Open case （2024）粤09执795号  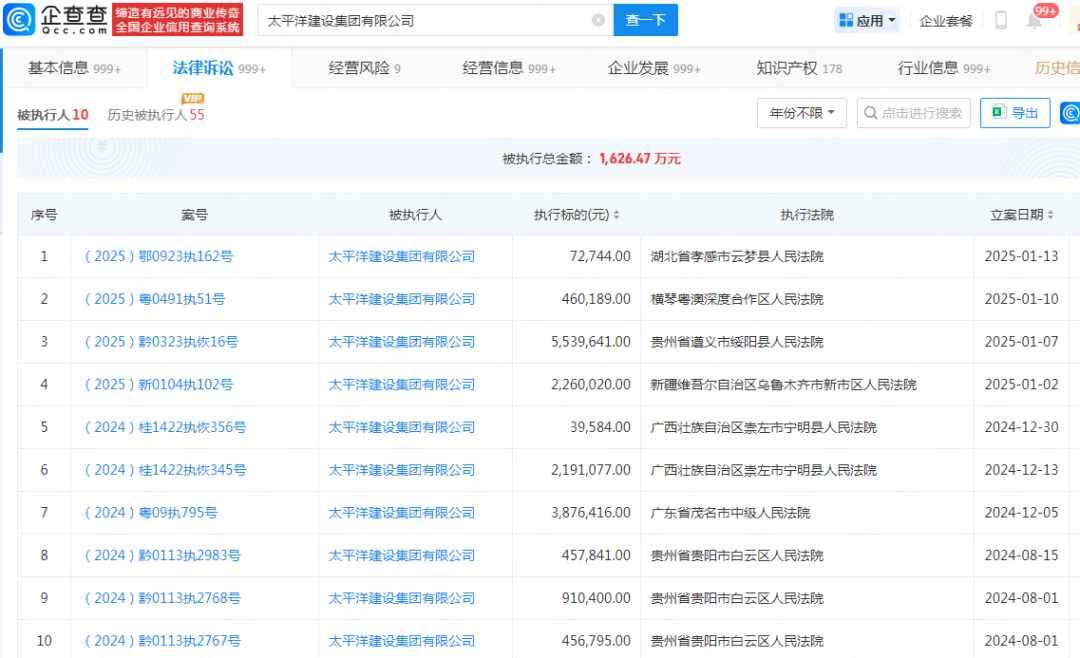pyautogui.click(x=150, y=513)
